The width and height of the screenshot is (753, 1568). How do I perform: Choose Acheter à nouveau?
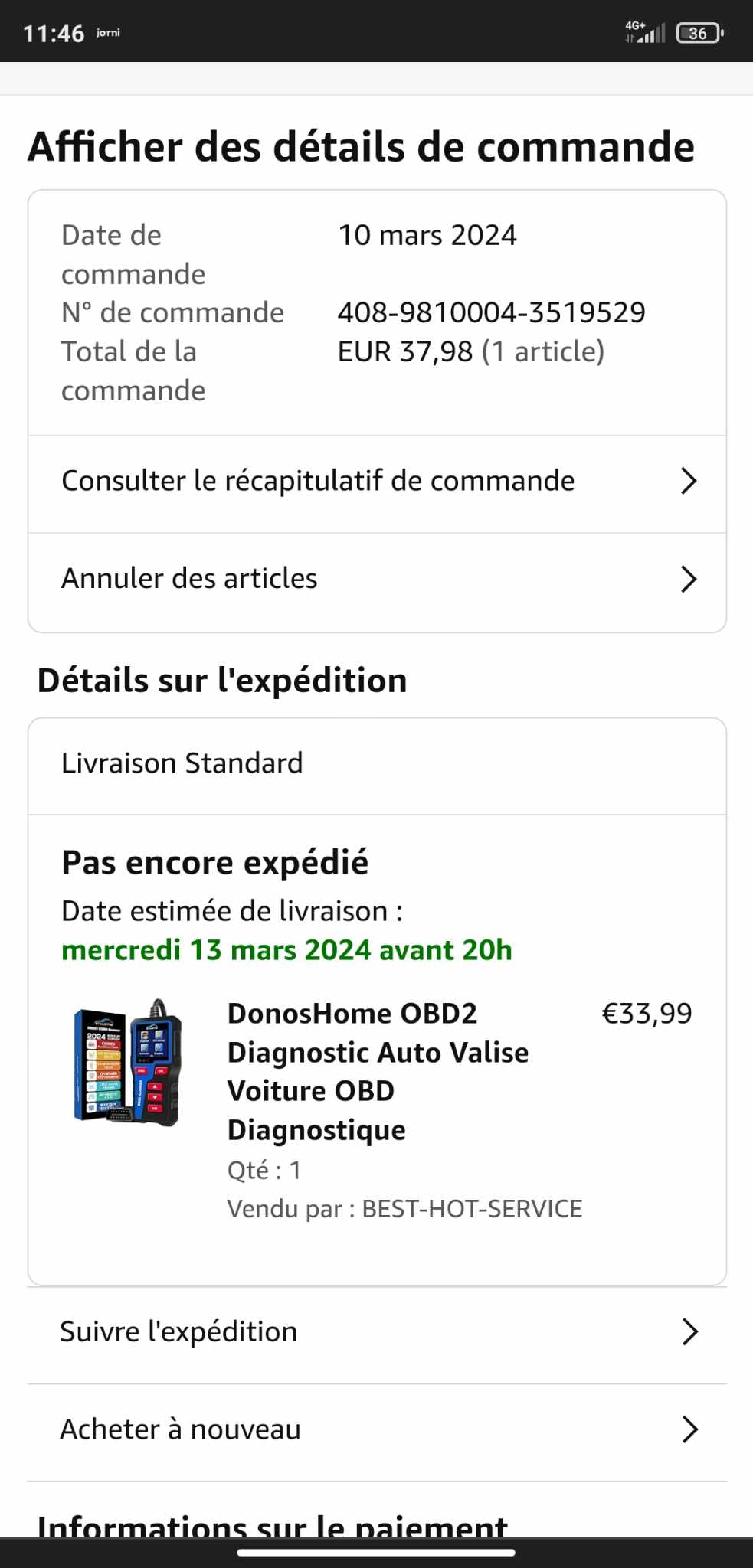[x=181, y=1429]
